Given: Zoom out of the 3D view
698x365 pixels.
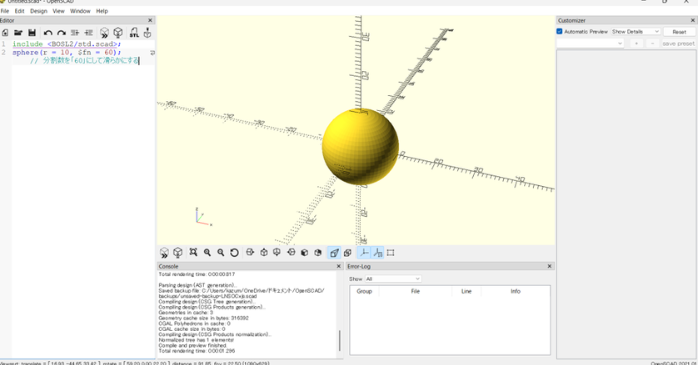Looking at the screenshot, I should pyautogui.click(x=220, y=252).
